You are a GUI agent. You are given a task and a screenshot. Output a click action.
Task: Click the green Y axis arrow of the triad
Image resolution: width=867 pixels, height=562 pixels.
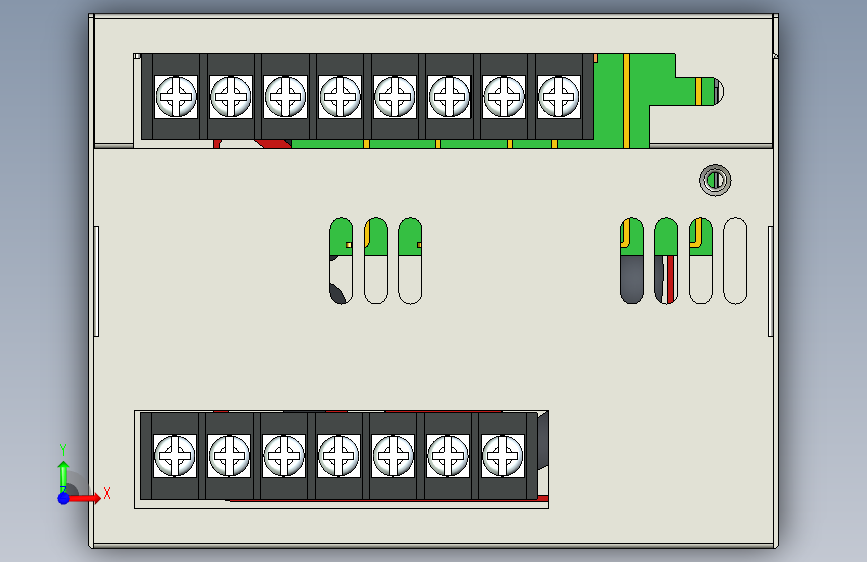(x=63, y=475)
